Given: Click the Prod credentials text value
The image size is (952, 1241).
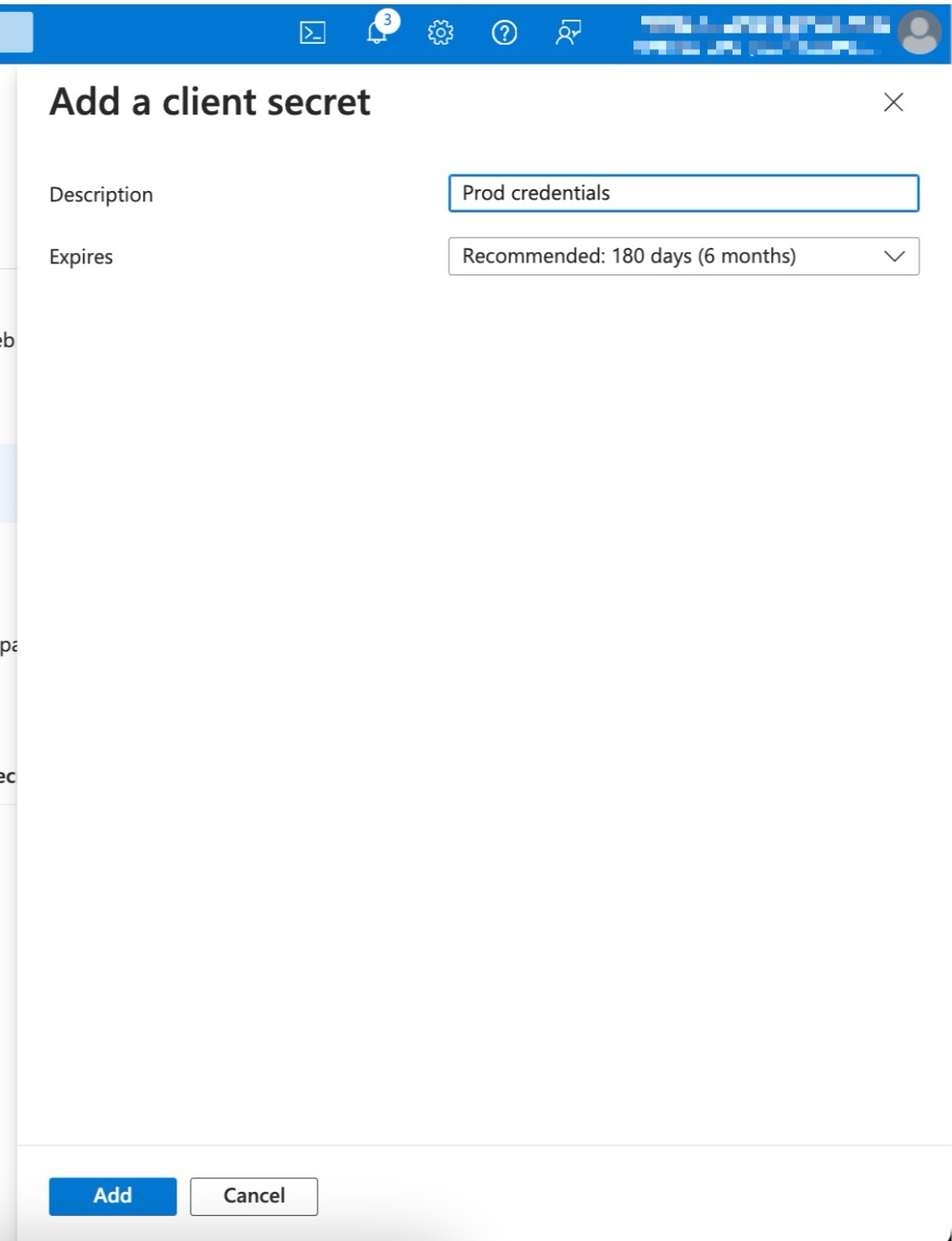Looking at the screenshot, I should 535,194.
